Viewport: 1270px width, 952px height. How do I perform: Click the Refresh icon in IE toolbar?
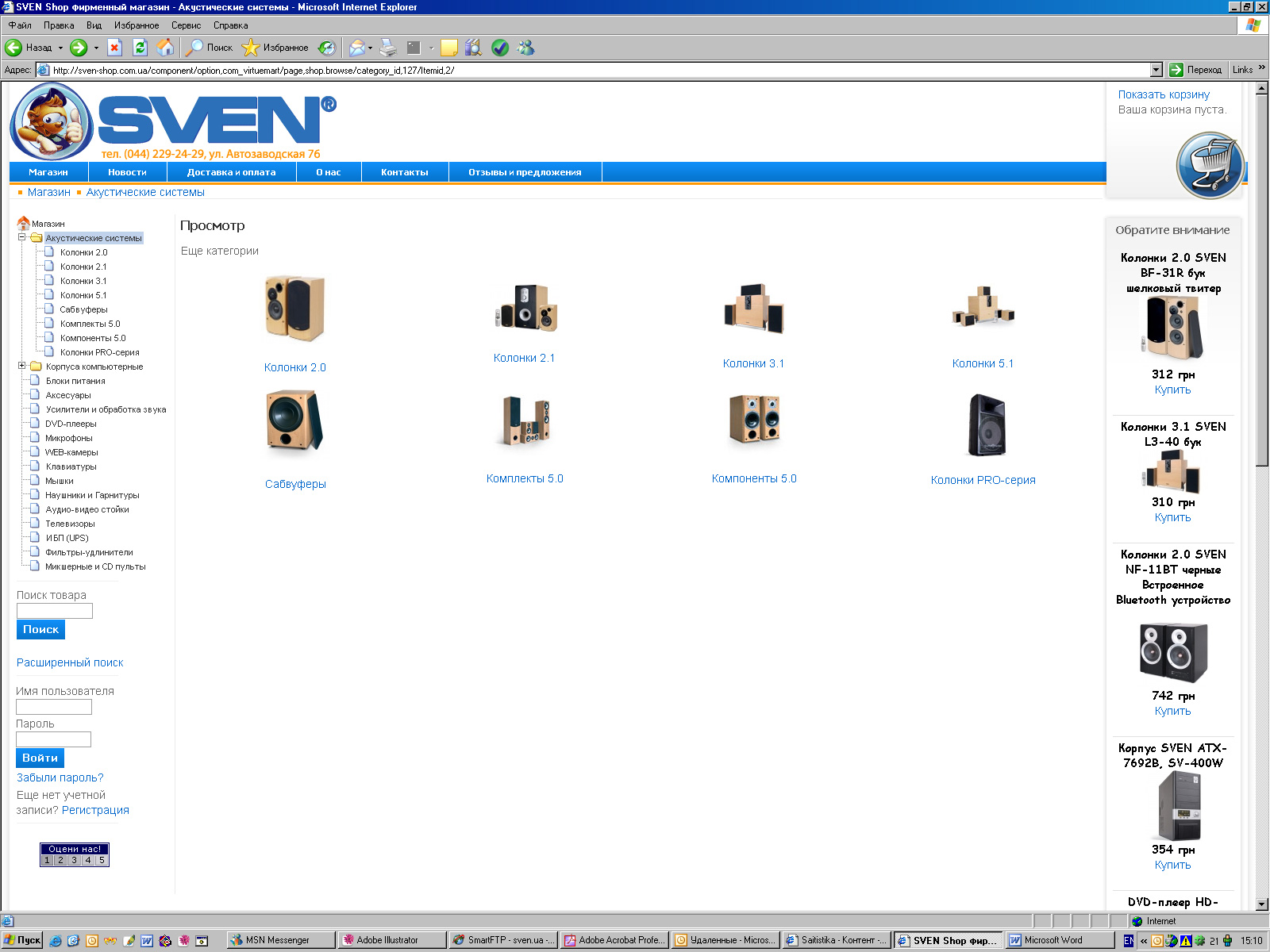point(140,48)
